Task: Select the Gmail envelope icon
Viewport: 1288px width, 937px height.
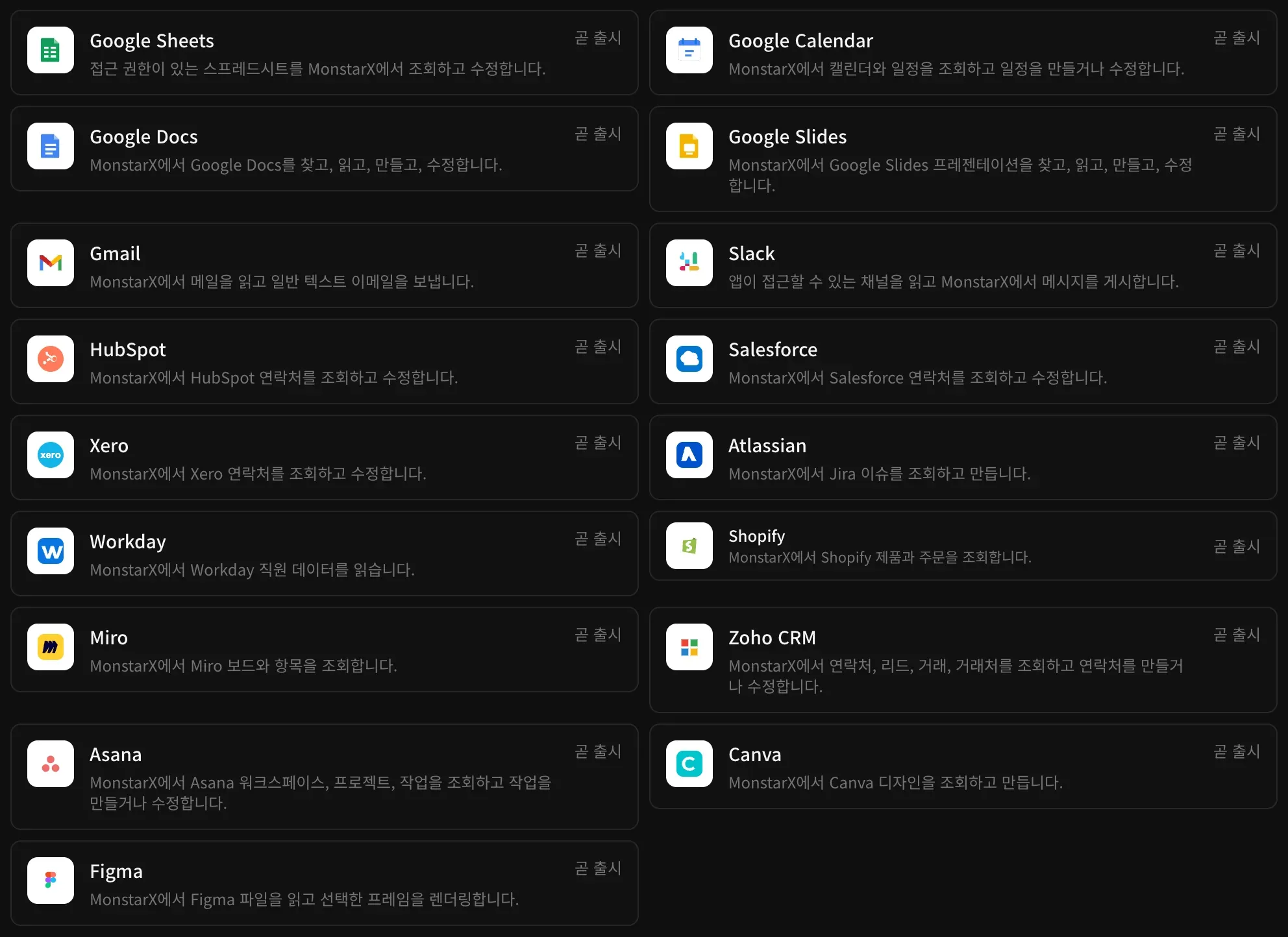Action: (51, 263)
